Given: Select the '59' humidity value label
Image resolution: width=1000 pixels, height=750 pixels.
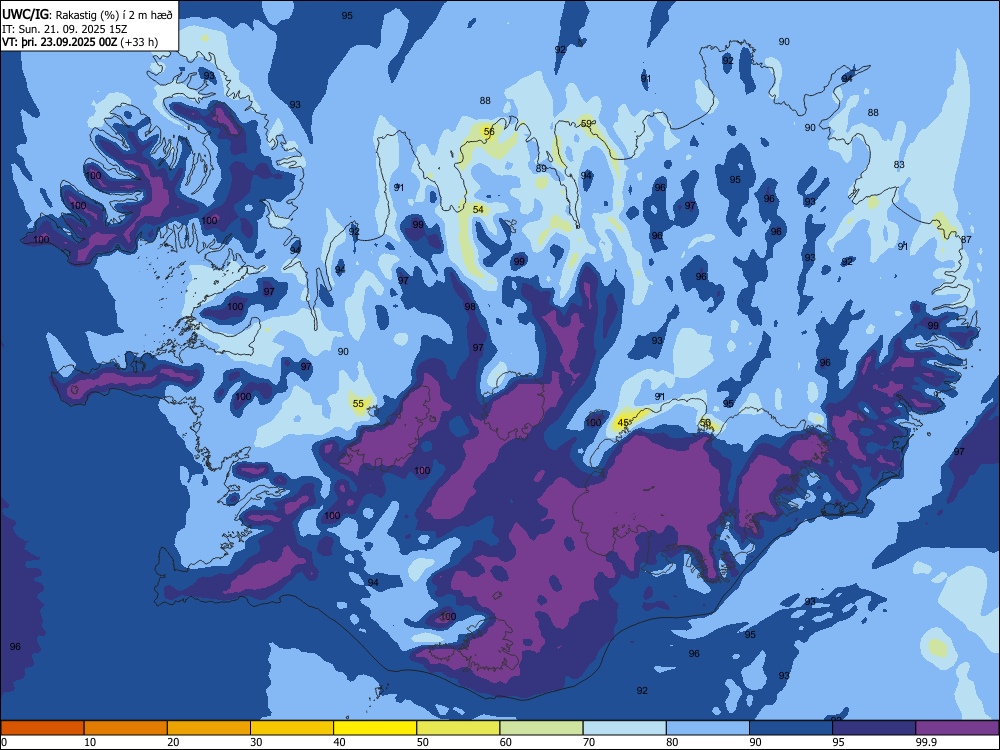Looking at the screenshot, I should coord(586,124).
